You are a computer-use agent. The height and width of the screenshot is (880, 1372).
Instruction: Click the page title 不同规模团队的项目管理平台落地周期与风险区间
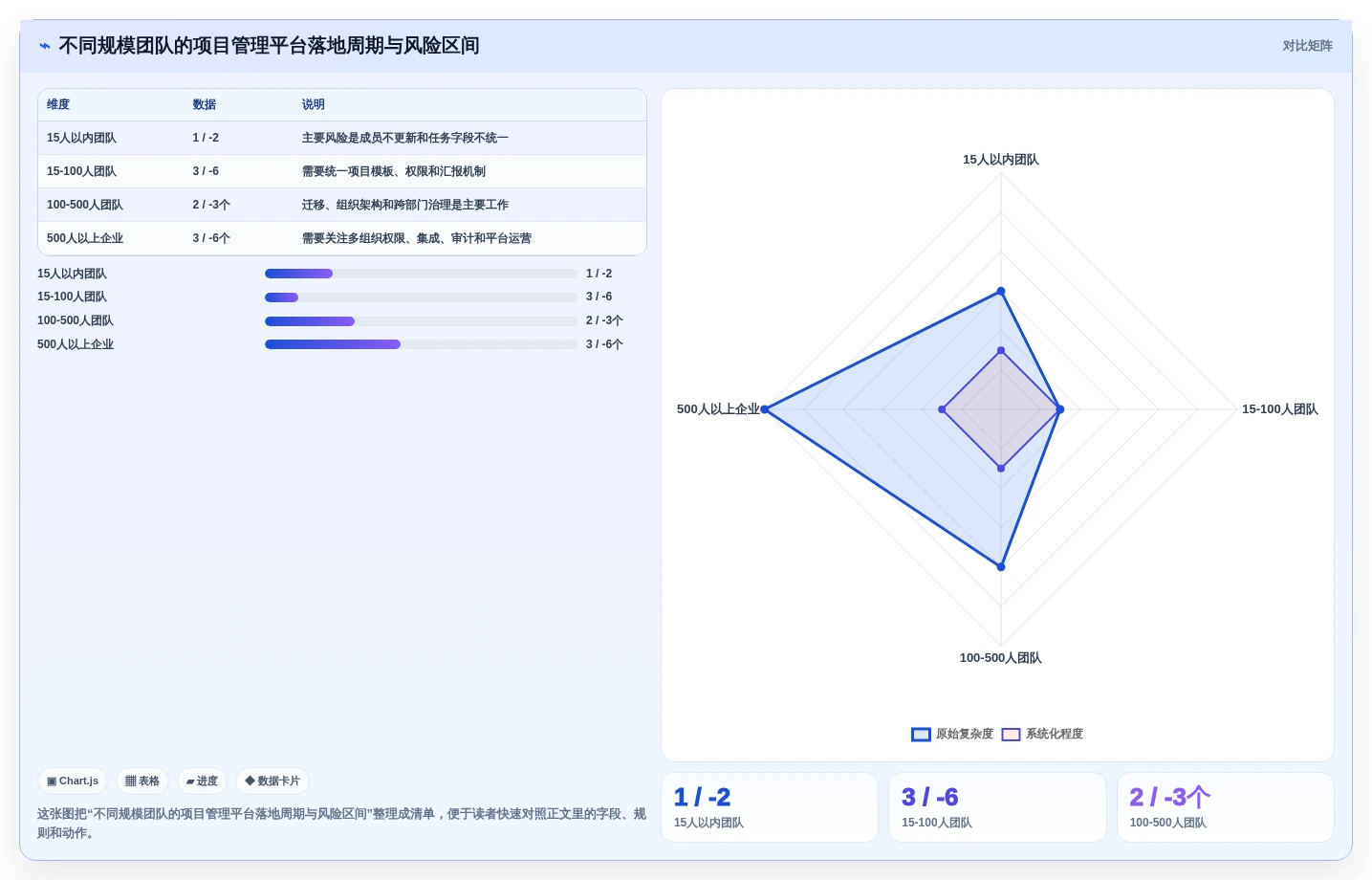269,46
